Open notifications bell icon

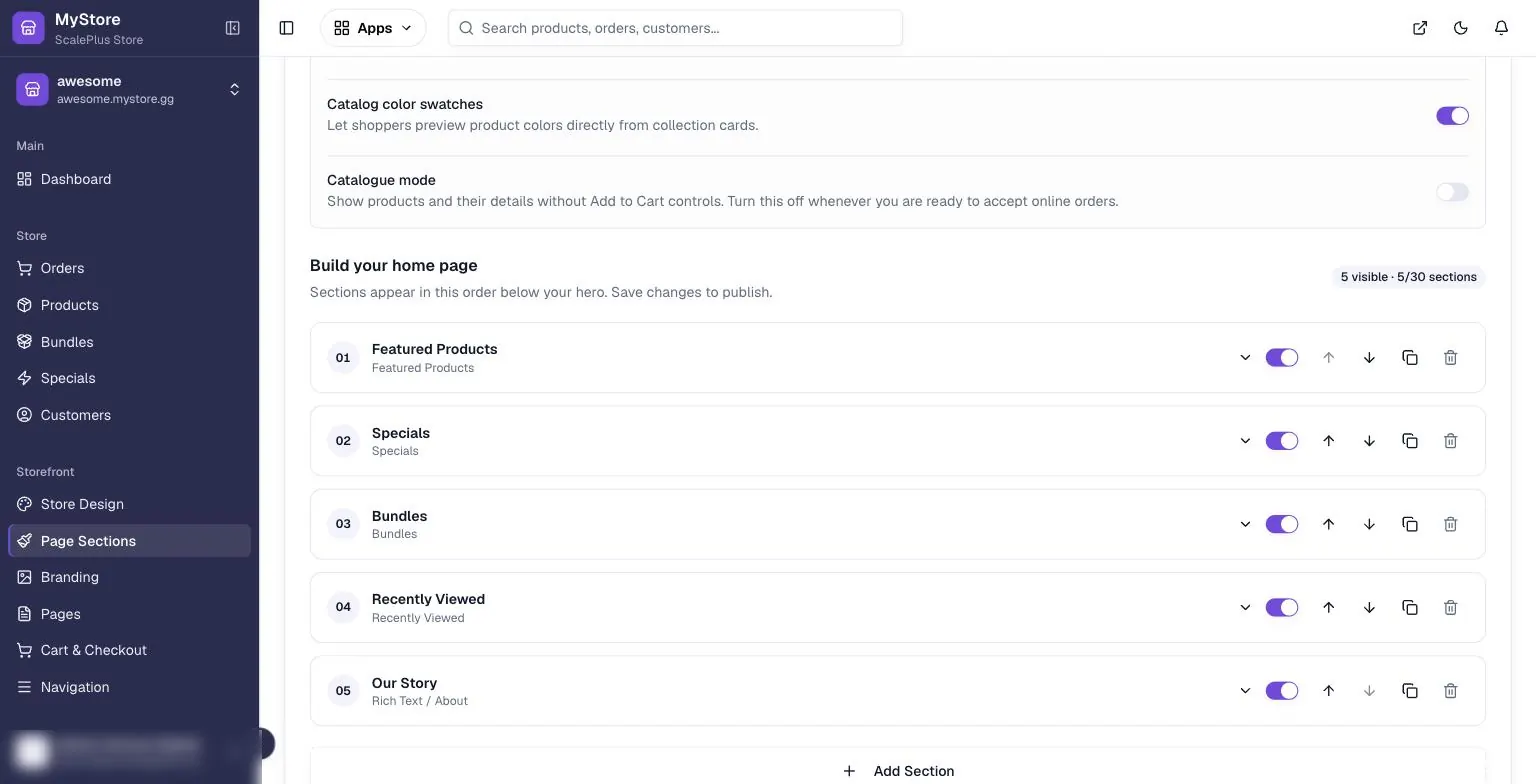pyautogui.click(x=1501, y=28)
